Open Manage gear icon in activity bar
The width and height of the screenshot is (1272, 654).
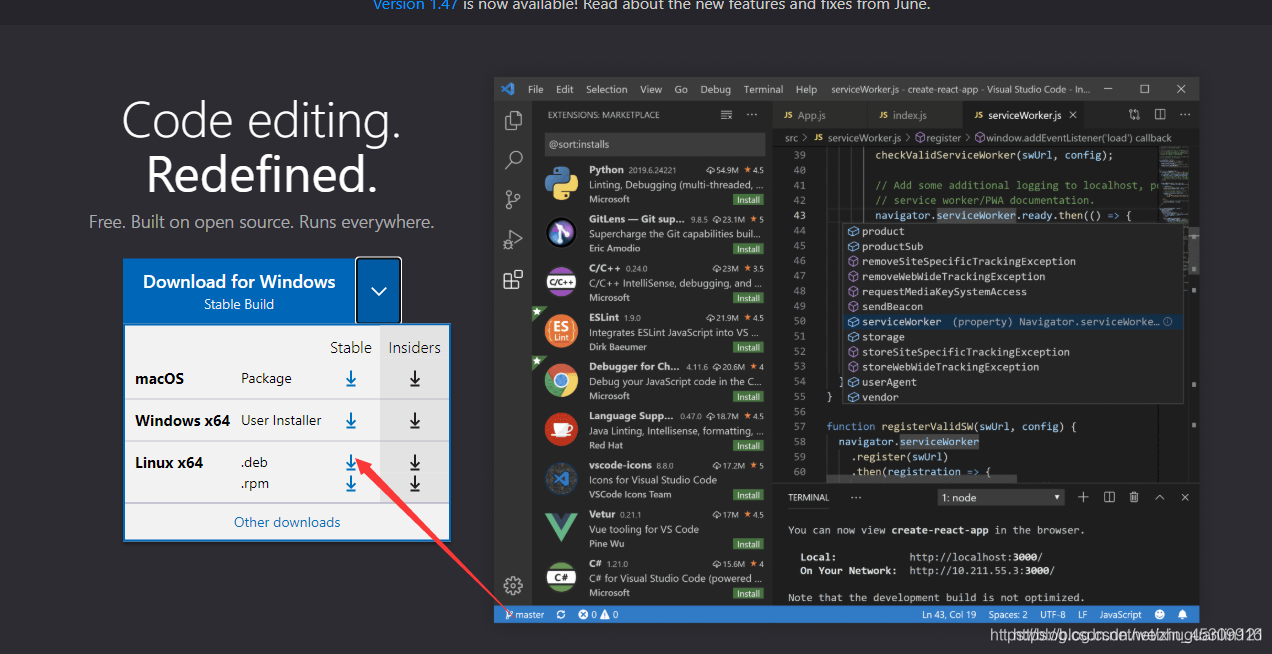coord(513,585)
